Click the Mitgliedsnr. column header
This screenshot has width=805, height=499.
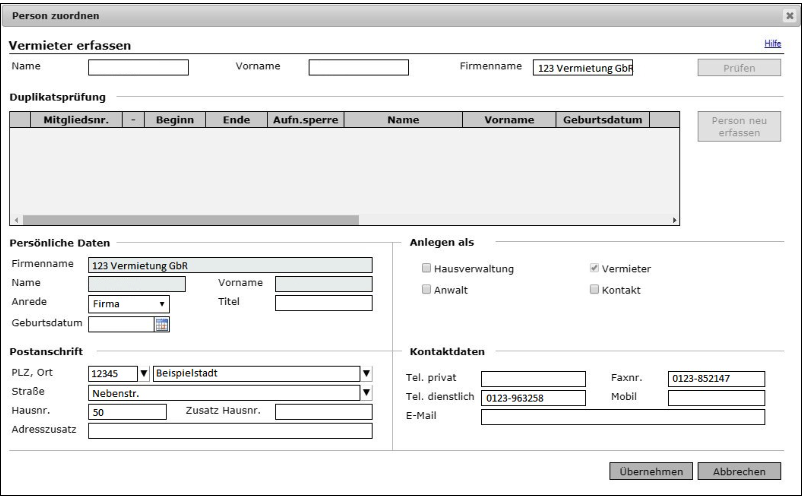76,120
